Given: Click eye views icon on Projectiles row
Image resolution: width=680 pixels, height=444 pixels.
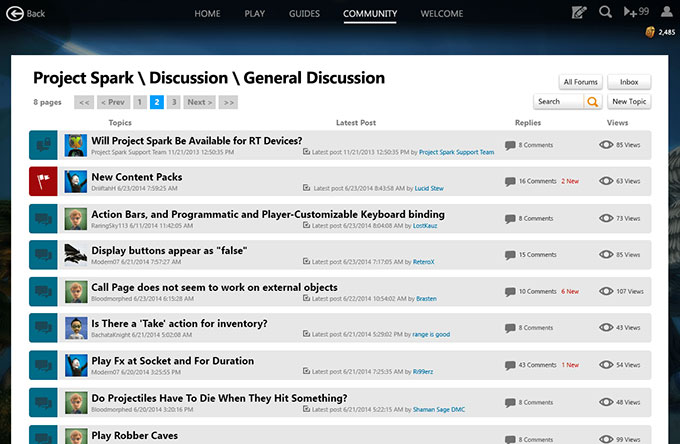Looking at the screenshot, I should (x=606, y=402).
